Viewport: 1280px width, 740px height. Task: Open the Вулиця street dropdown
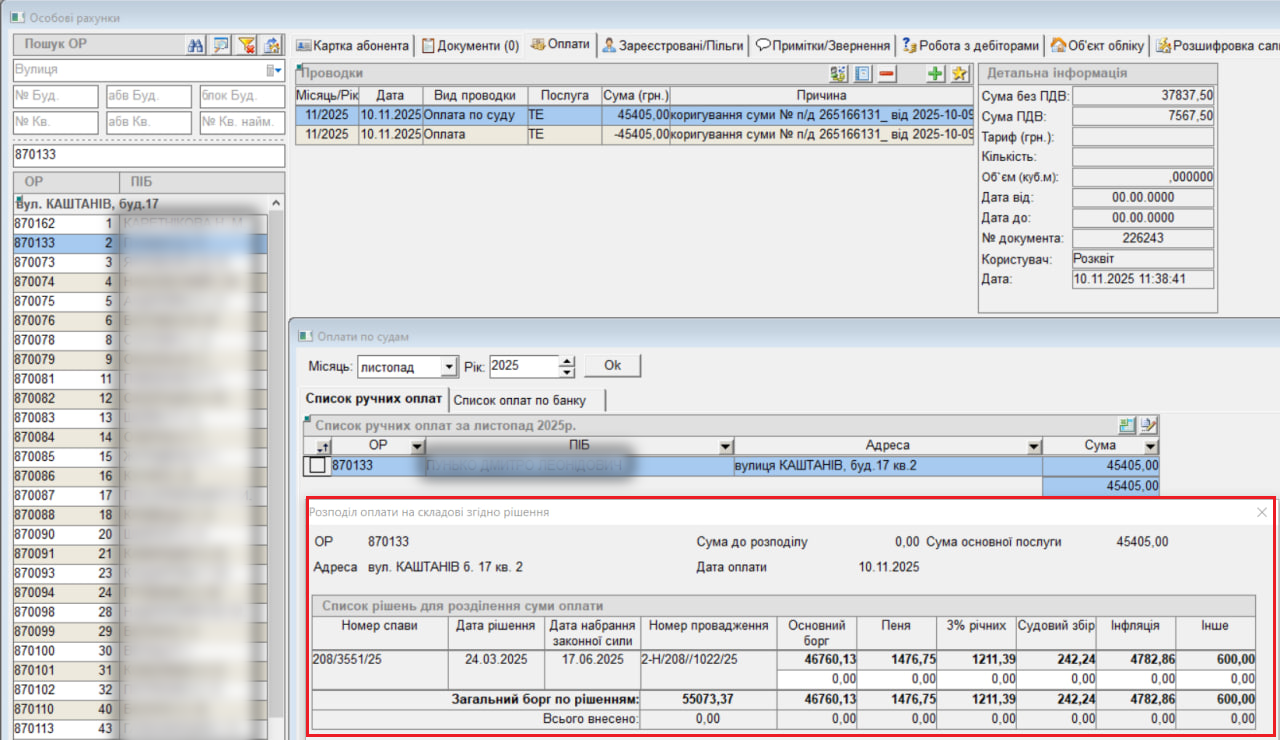pos(275,70)
